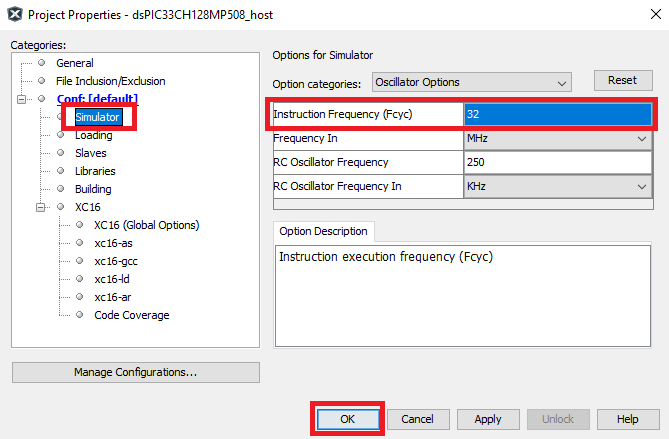Select the xc16-as item
The width and height of the screenshot is (669, 439).
click(113, 243)
